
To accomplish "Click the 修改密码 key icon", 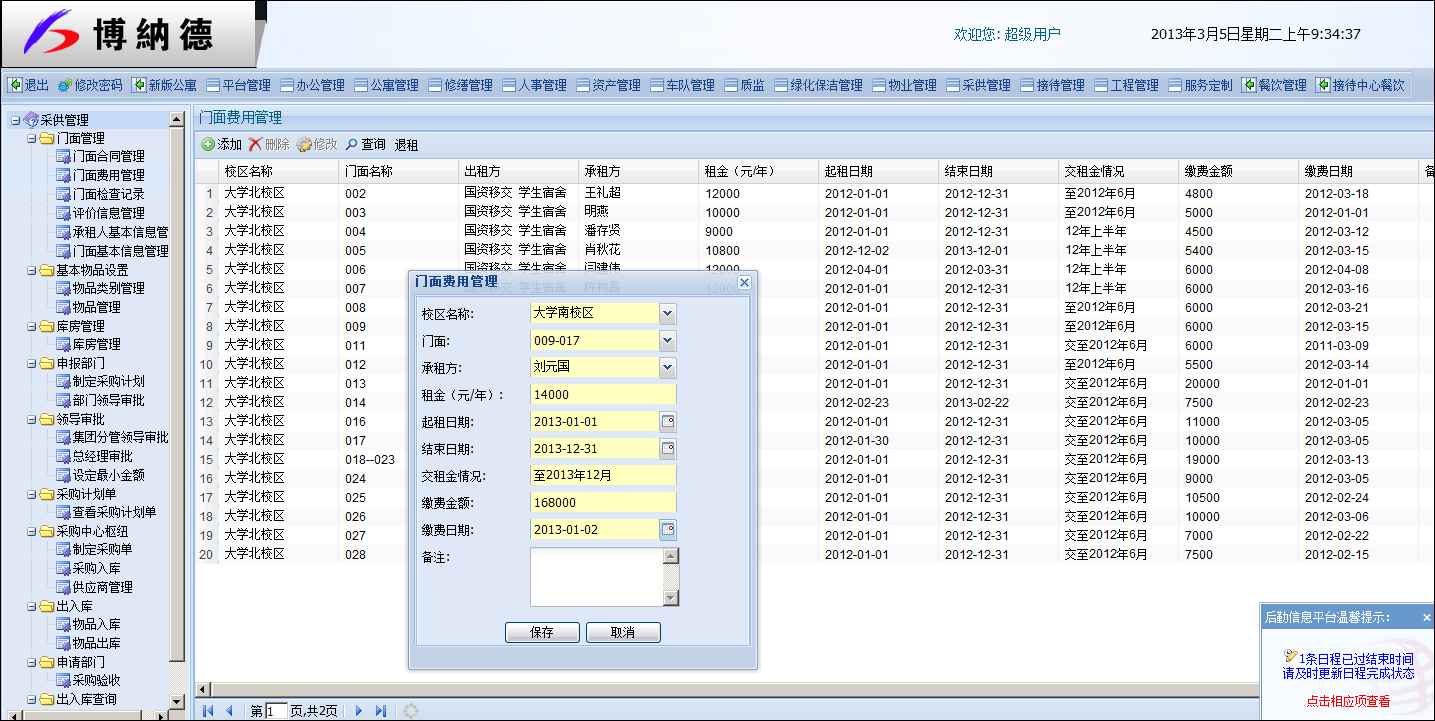I will click(65, 85).
